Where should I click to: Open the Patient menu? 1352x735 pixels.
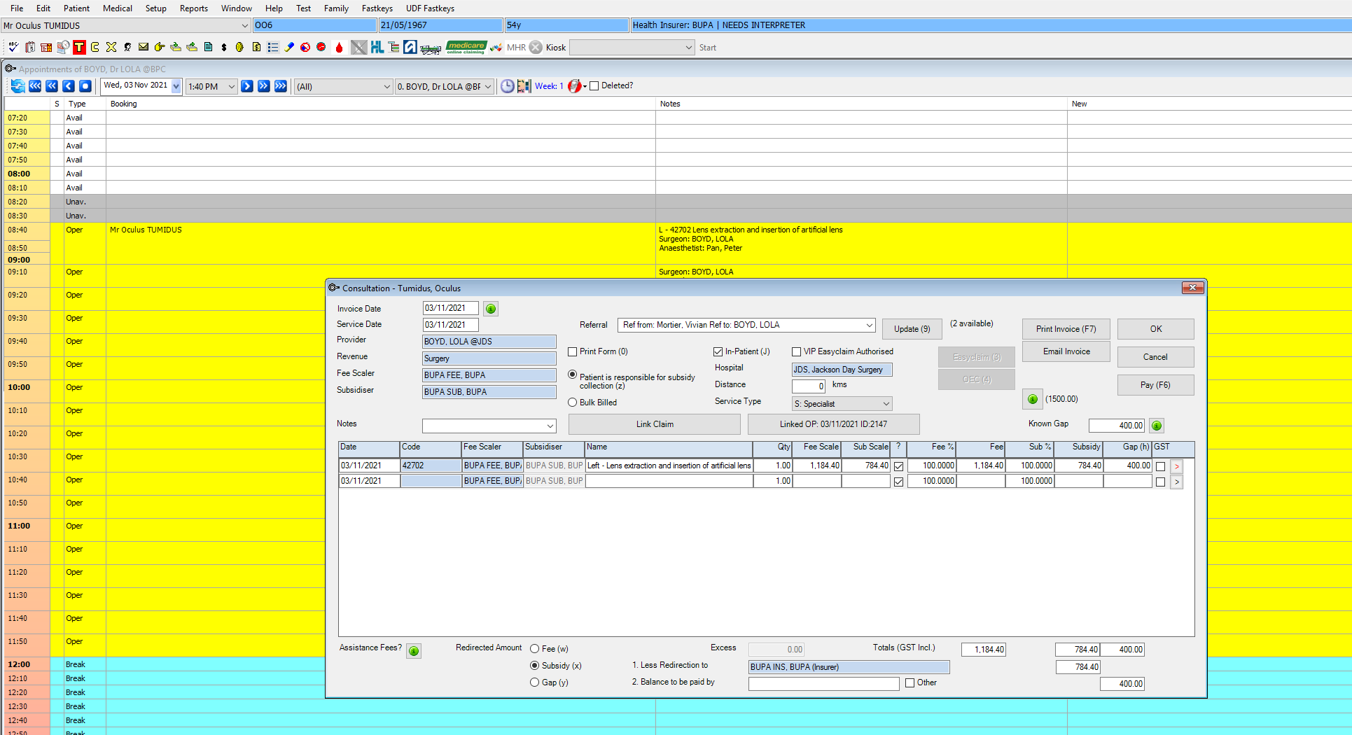point(76,8)
